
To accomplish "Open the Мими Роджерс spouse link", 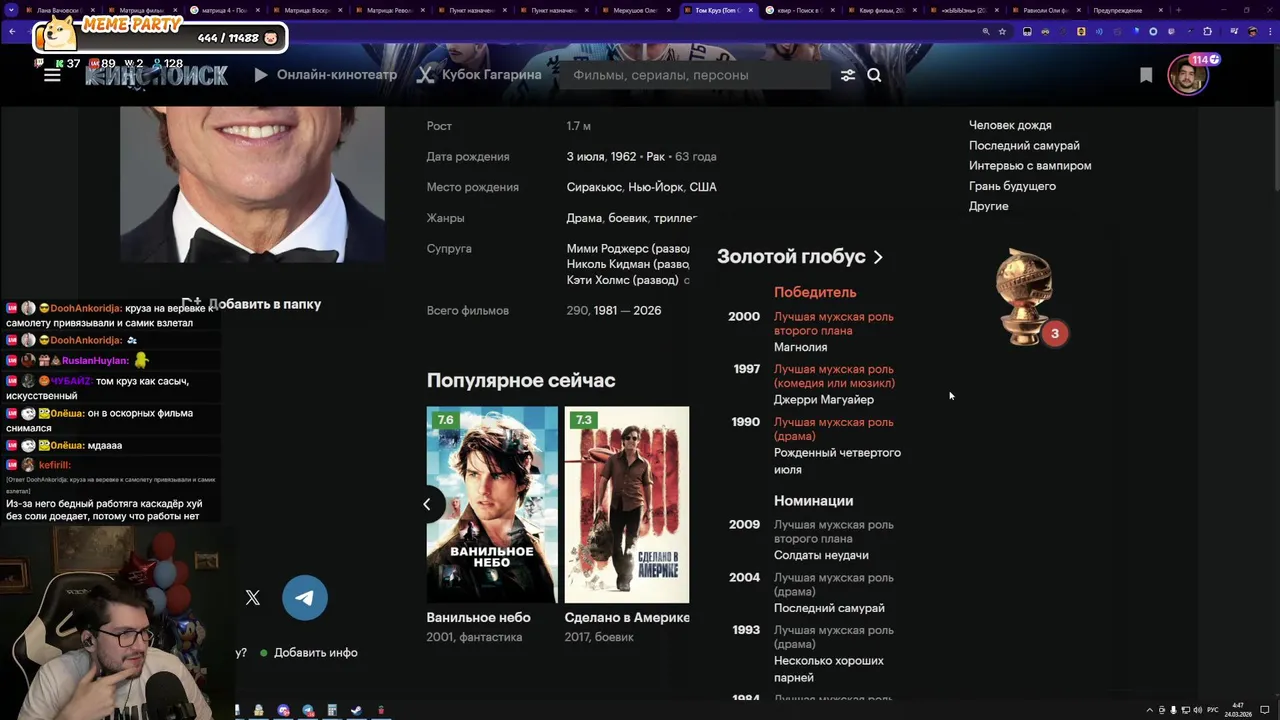I will pyautogui.click(x=607, y=249).
